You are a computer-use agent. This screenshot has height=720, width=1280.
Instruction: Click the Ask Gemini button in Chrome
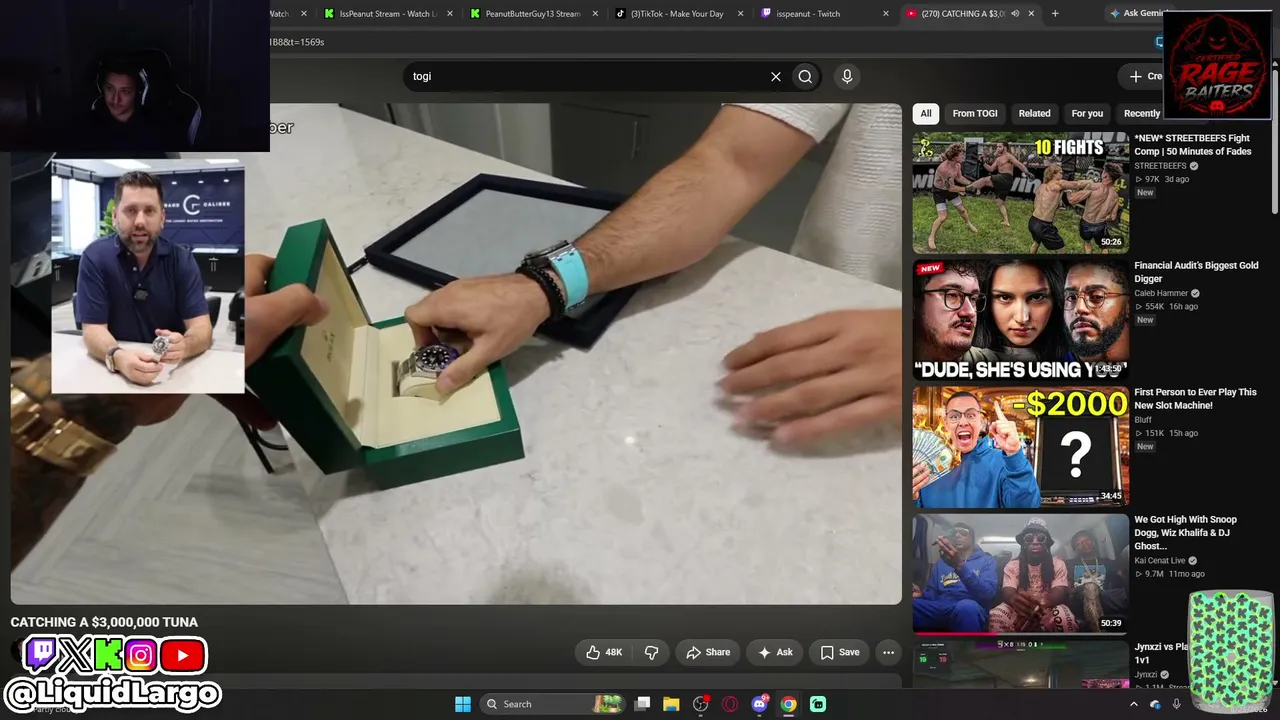point(1132,13)
